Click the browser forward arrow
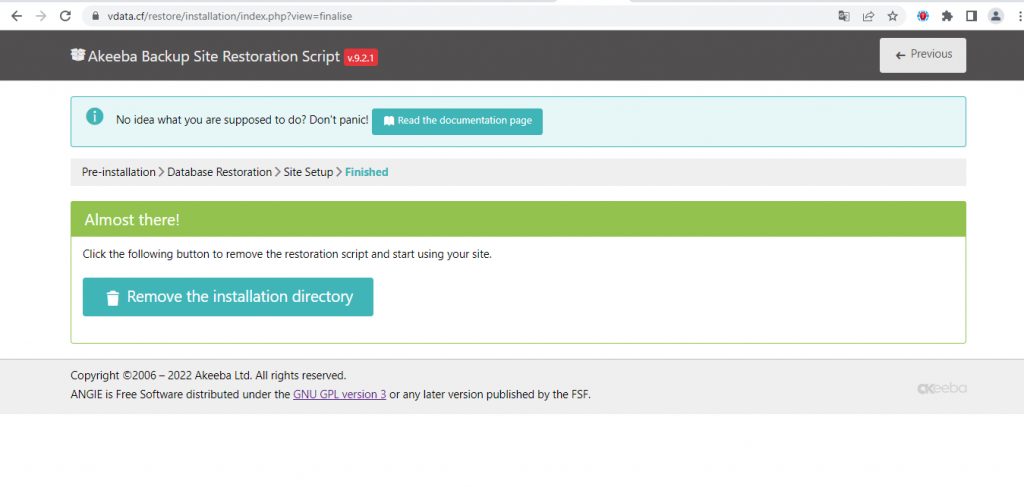Screen dimensions: 1024x487 click(x=41, y=16)
